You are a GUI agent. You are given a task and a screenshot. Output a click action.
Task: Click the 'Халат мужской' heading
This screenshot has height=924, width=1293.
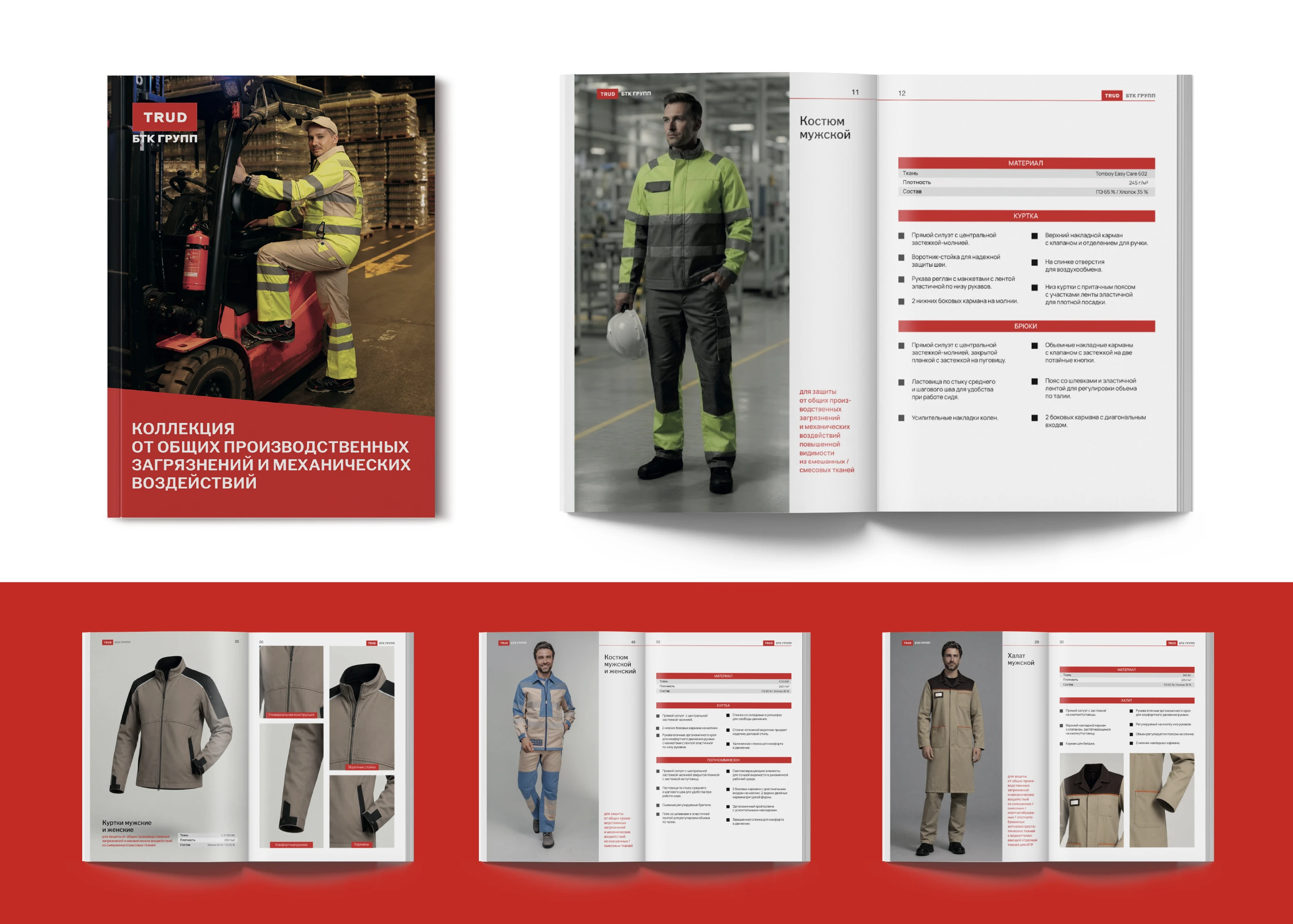pos(1021,659)
